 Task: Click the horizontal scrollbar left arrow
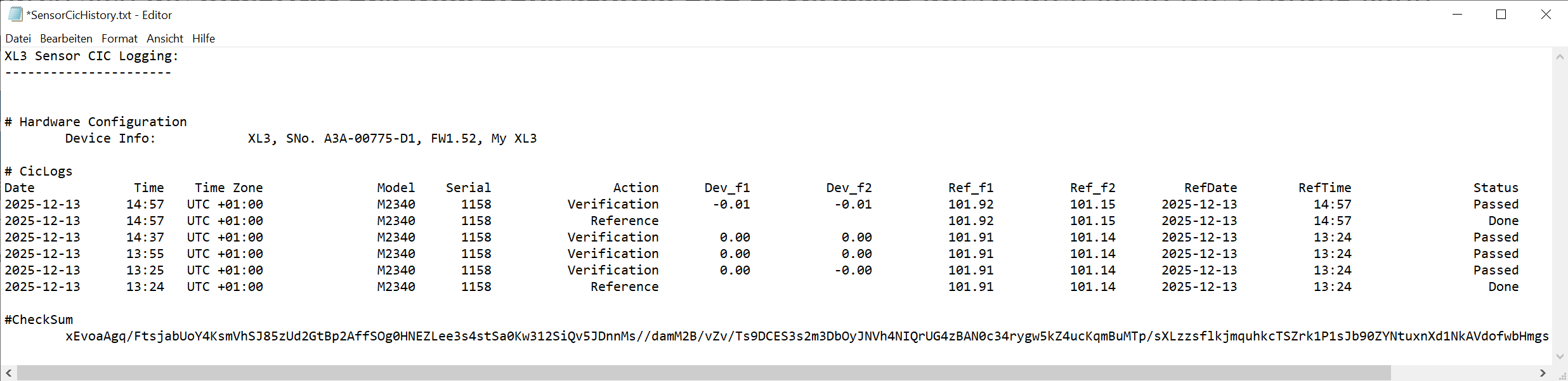pyautogui.click(x=9, y=373)
